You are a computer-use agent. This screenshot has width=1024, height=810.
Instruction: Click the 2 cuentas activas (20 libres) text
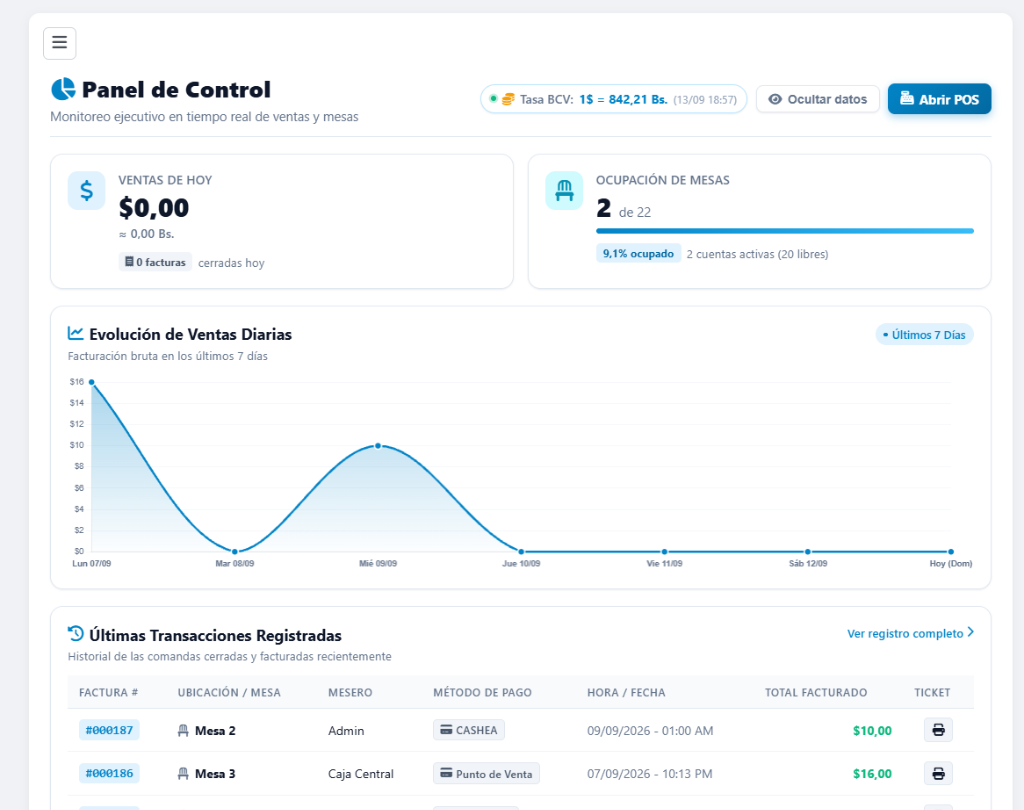[x=757, y=254]
